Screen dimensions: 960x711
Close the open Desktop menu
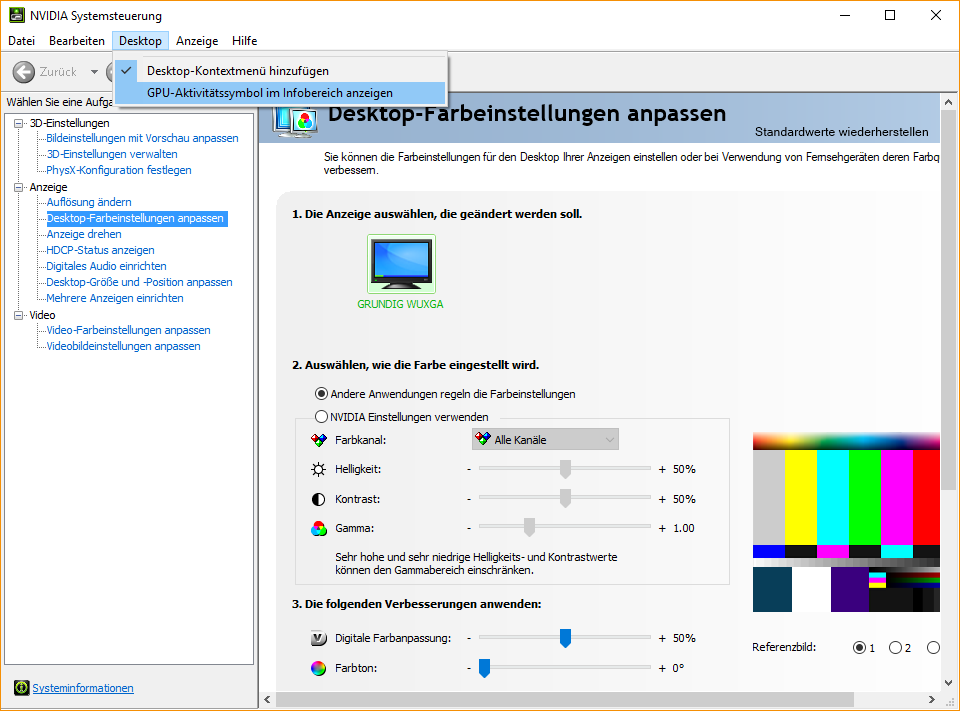[x=140, y=40]
